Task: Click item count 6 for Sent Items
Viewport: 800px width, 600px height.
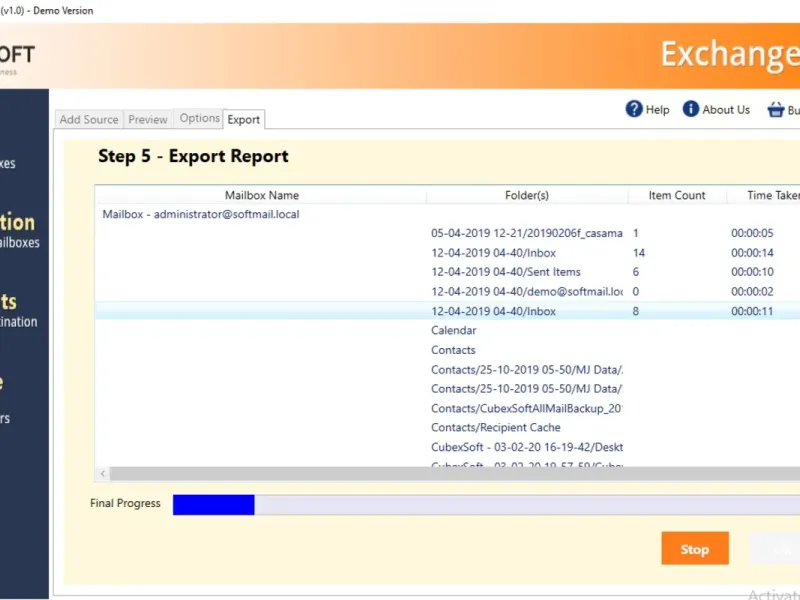Action: pyautogui.click(x=636, y=272)
